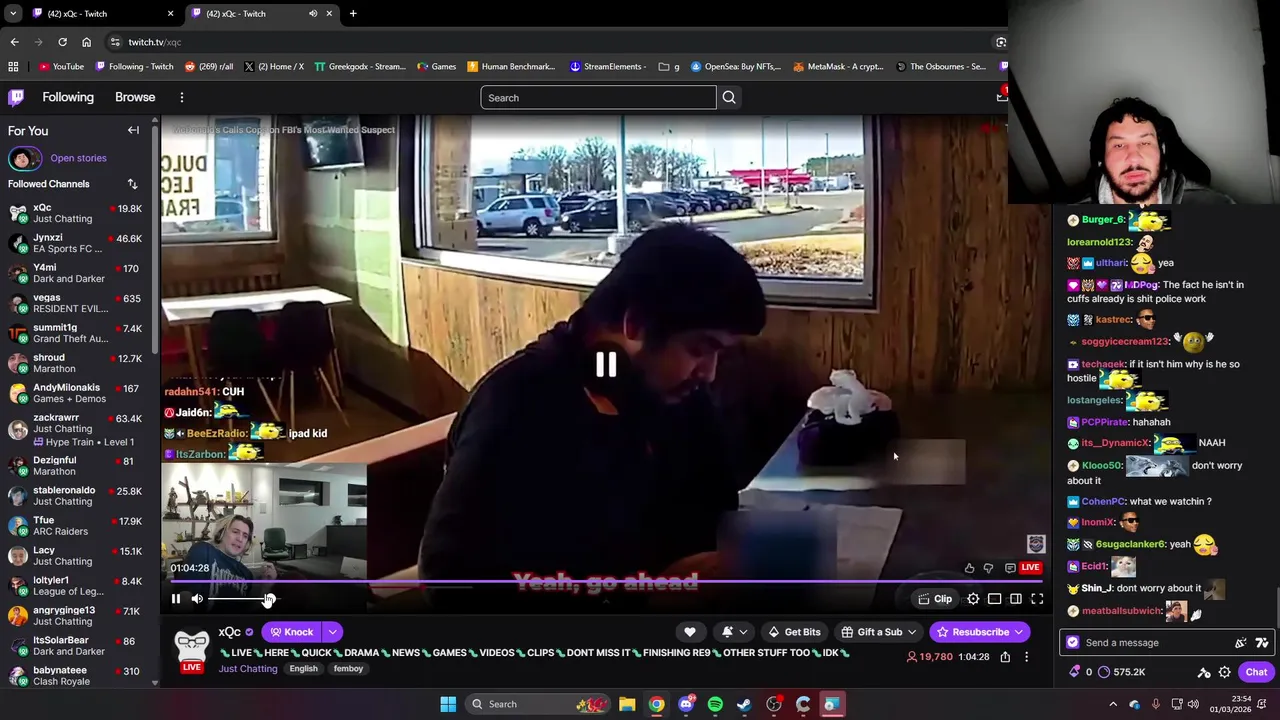The width and height of the screenshot is (1280, 720).
Task: Sort followed channels with the sort icon
Action: pos(132,184)
